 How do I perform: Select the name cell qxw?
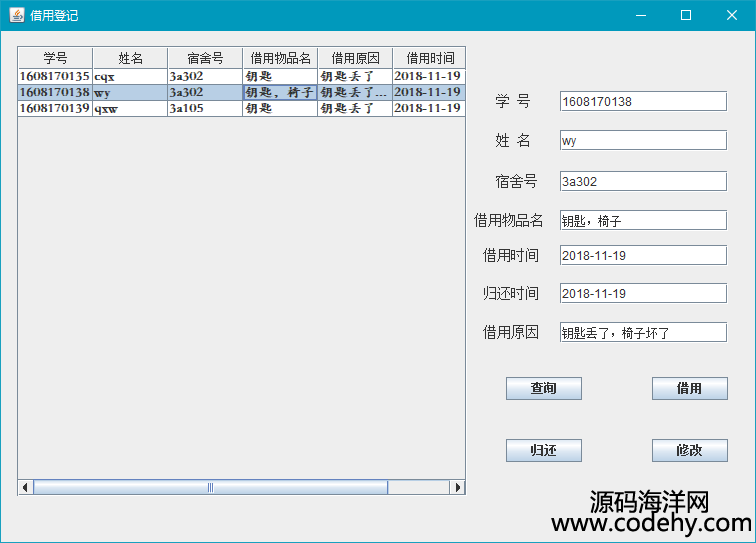(x=130, y=108)
